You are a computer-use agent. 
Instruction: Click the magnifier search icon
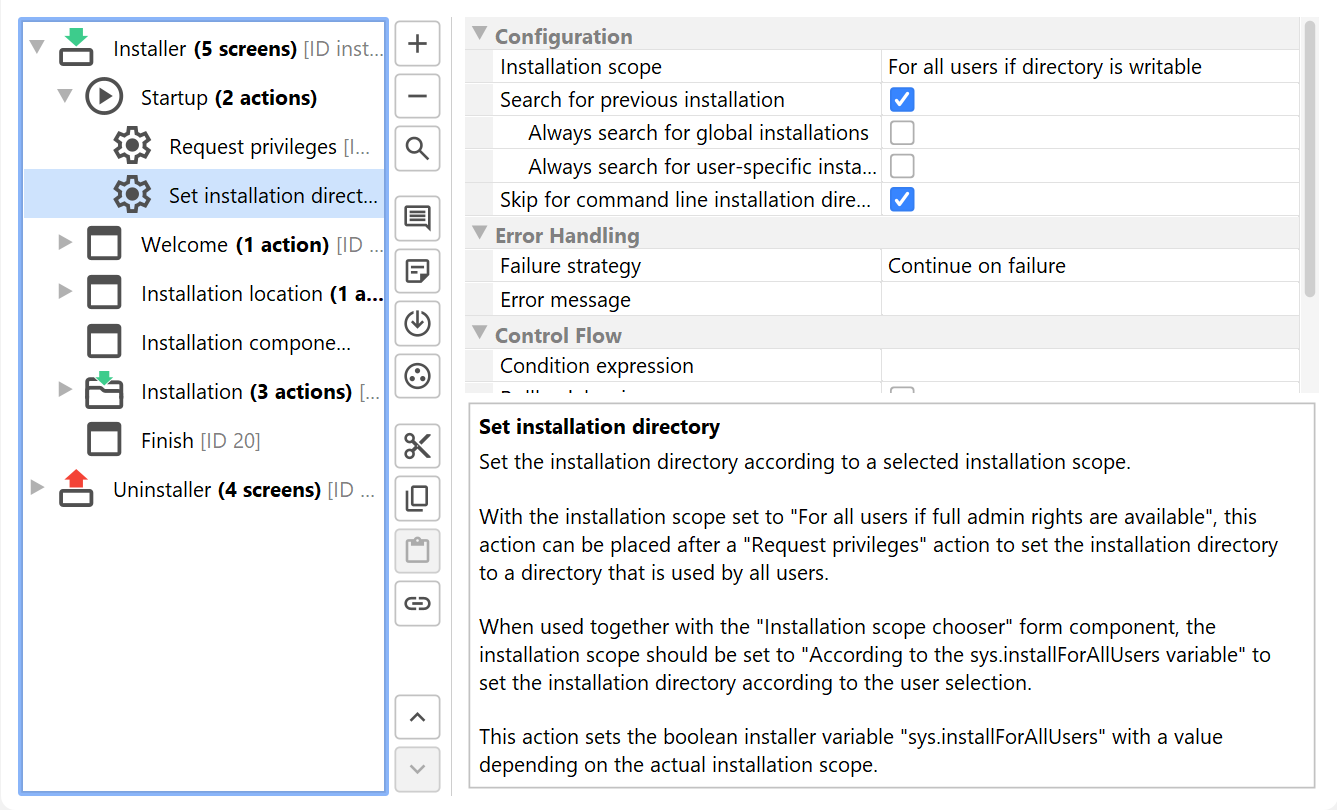[x=418, y=150]
